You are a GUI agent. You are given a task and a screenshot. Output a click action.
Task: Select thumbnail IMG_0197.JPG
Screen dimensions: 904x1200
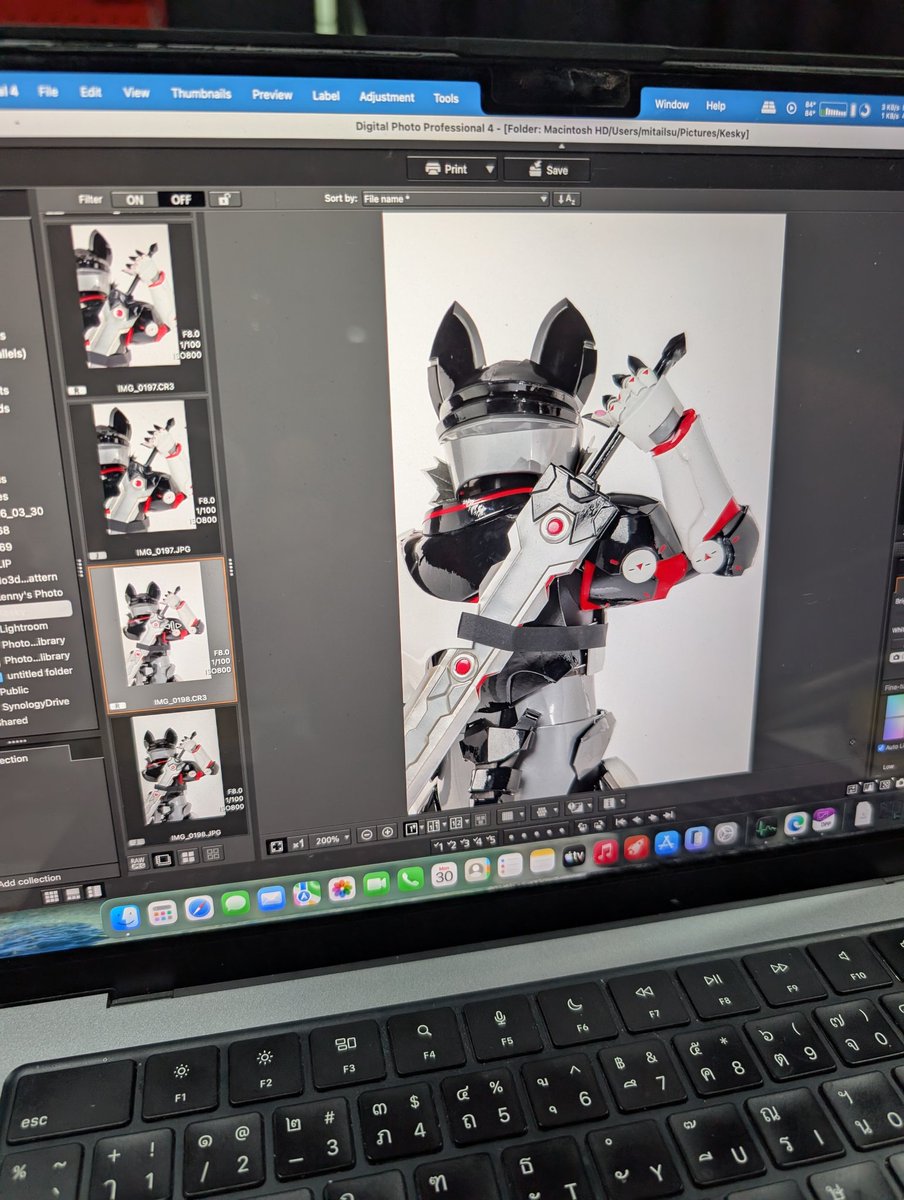(x=143, y=477)
